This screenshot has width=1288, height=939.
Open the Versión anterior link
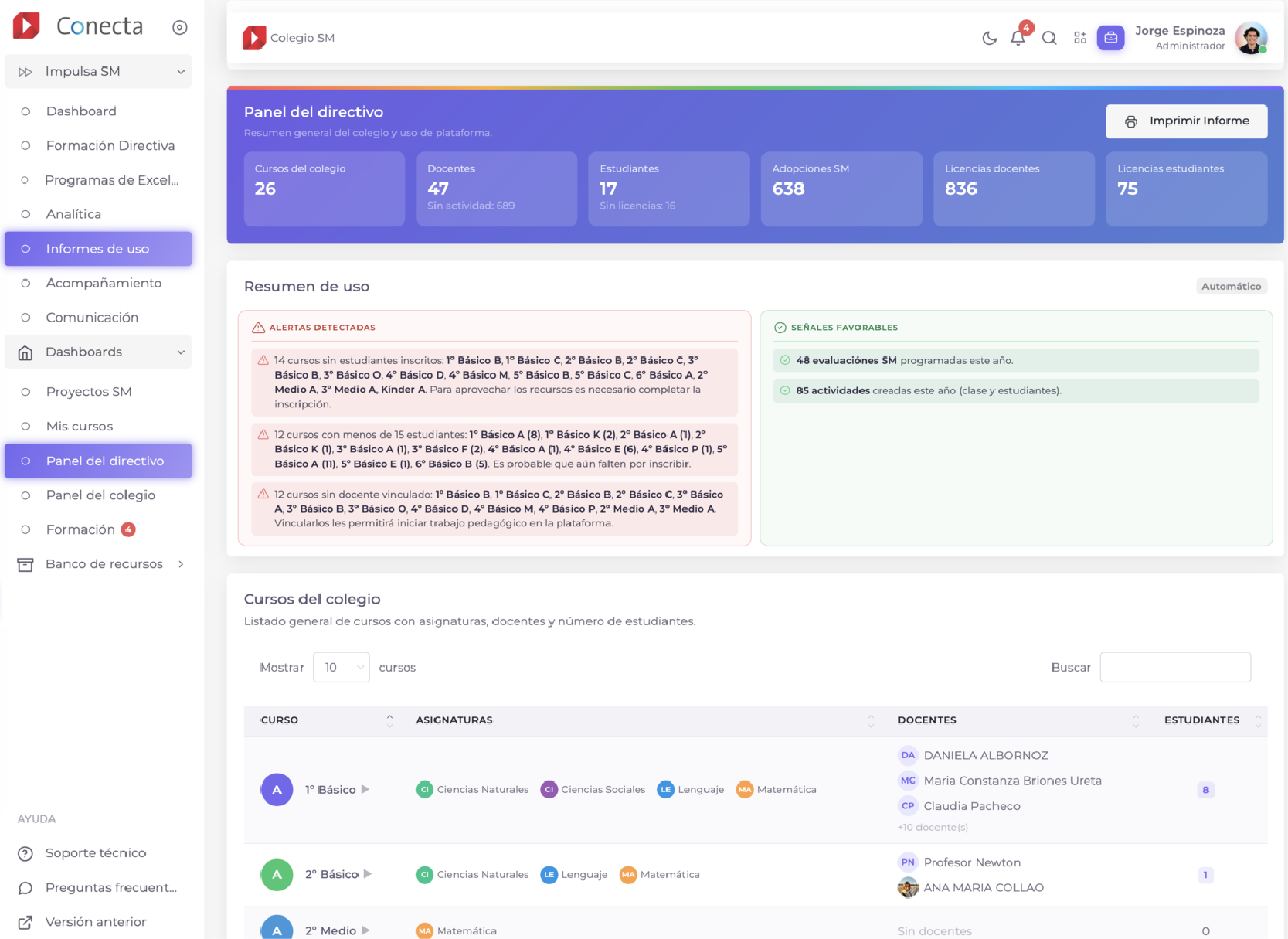pyautogui.click(x=96, y=922)
